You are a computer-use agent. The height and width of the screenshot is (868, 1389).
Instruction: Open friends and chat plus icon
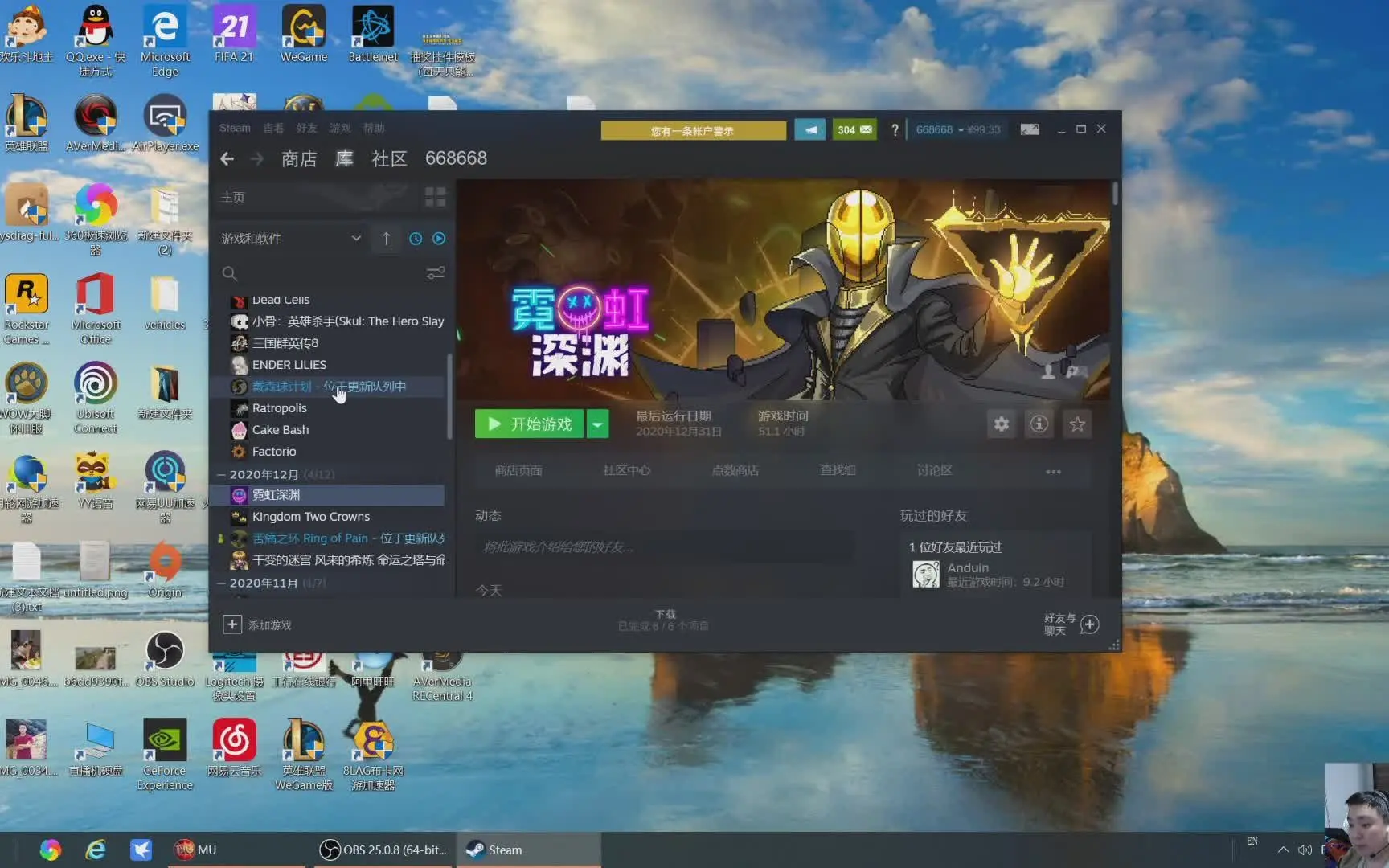pyautogui.click(x=1090, y=624)
